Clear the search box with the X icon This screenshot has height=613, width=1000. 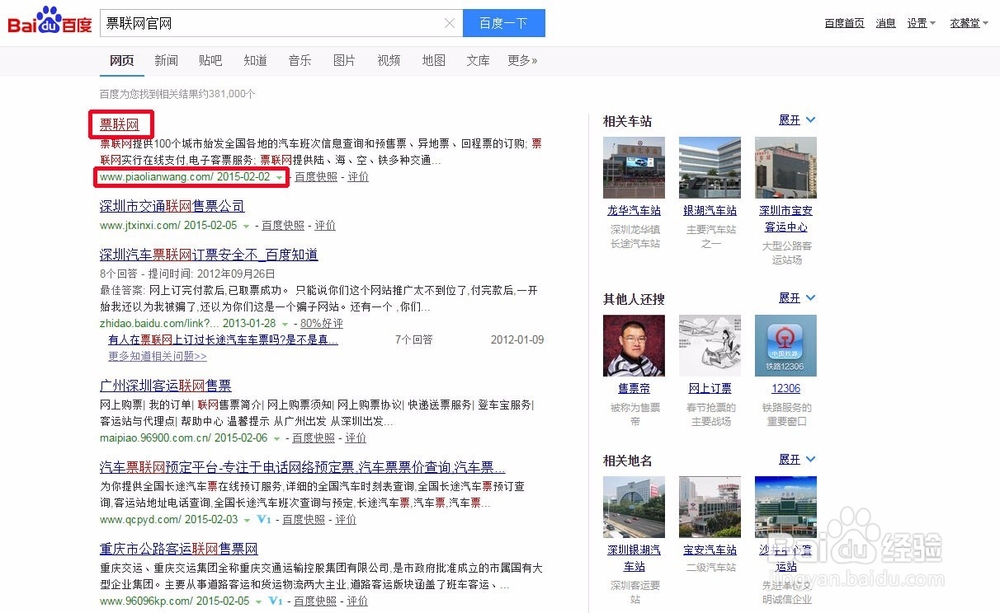pos(450,24)
